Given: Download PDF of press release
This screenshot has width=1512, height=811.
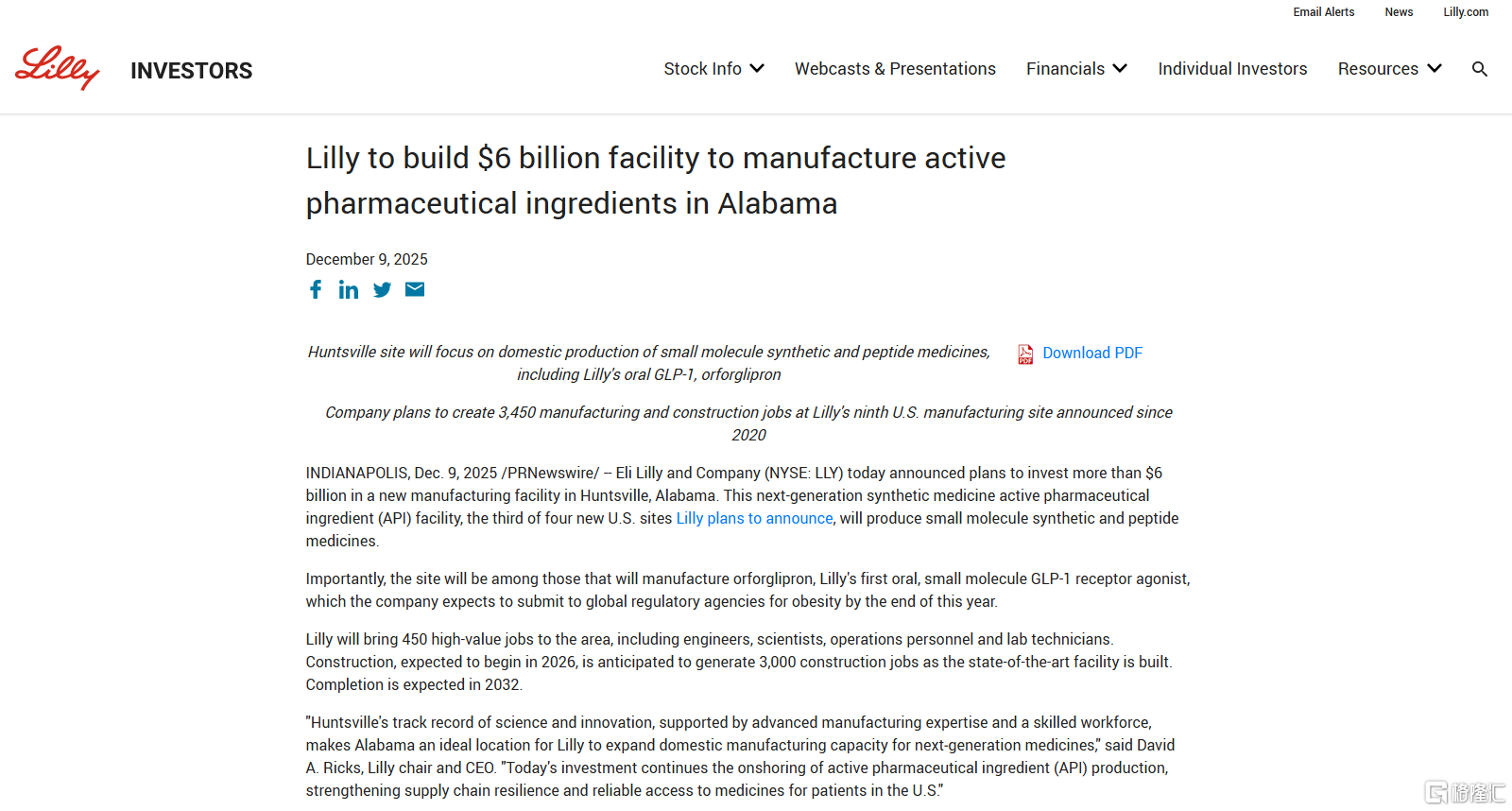Looking at the screenshot, I should click(1092, 353).
